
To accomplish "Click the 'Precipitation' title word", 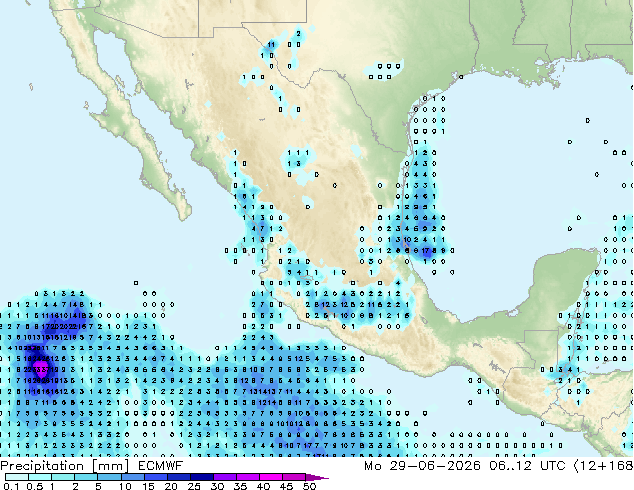I will (42, 466).
